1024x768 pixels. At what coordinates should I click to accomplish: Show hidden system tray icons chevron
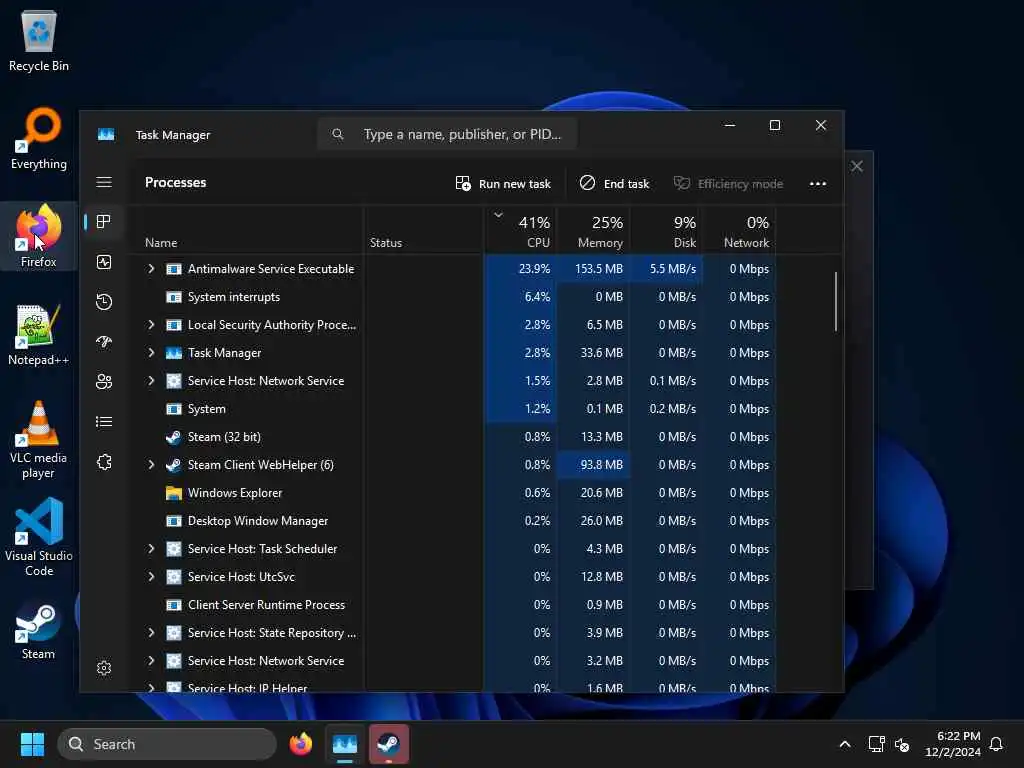pyautogui.click(x=844, y=744)
